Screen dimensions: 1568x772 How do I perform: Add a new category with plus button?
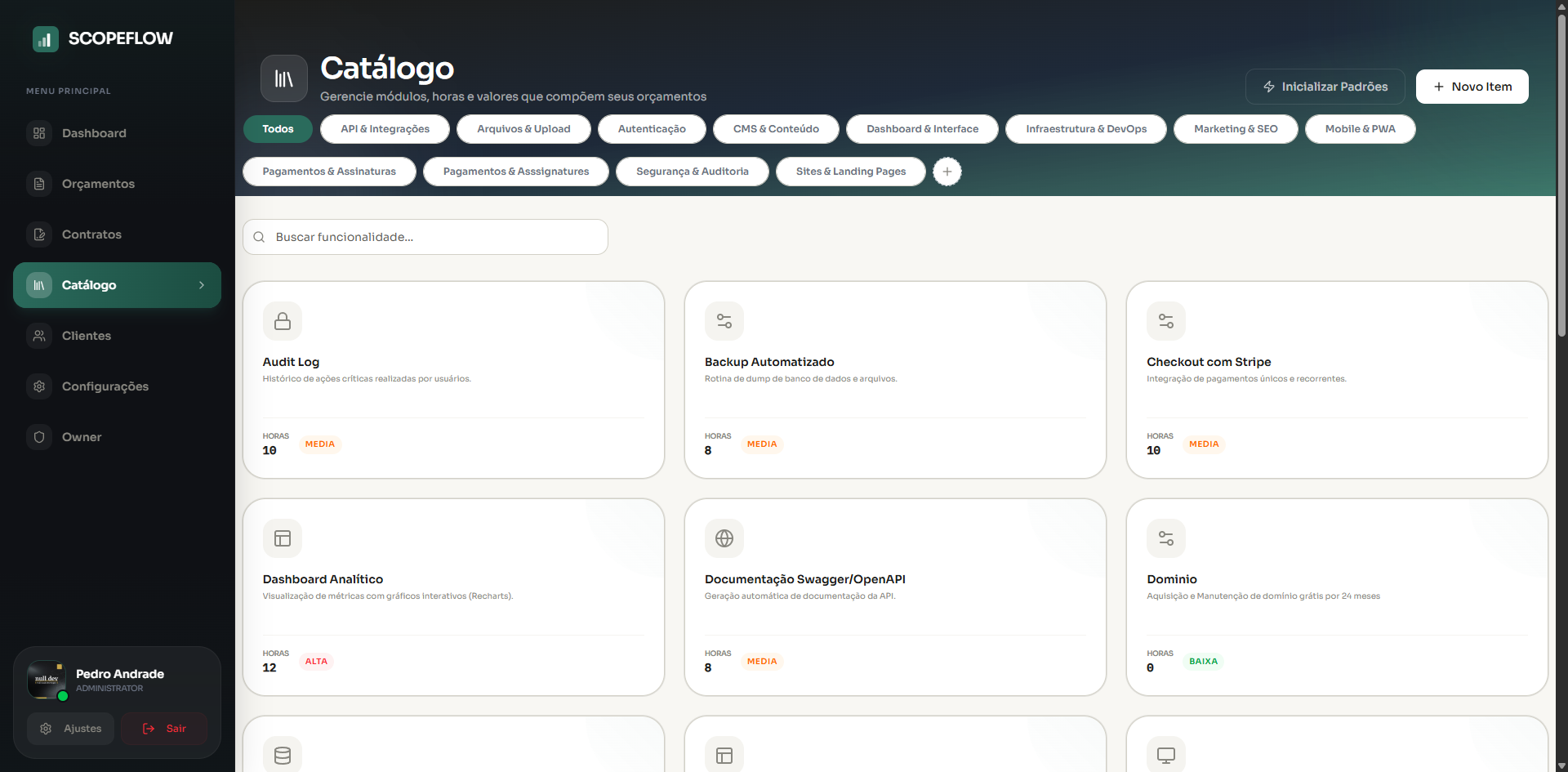click(947, 172)
